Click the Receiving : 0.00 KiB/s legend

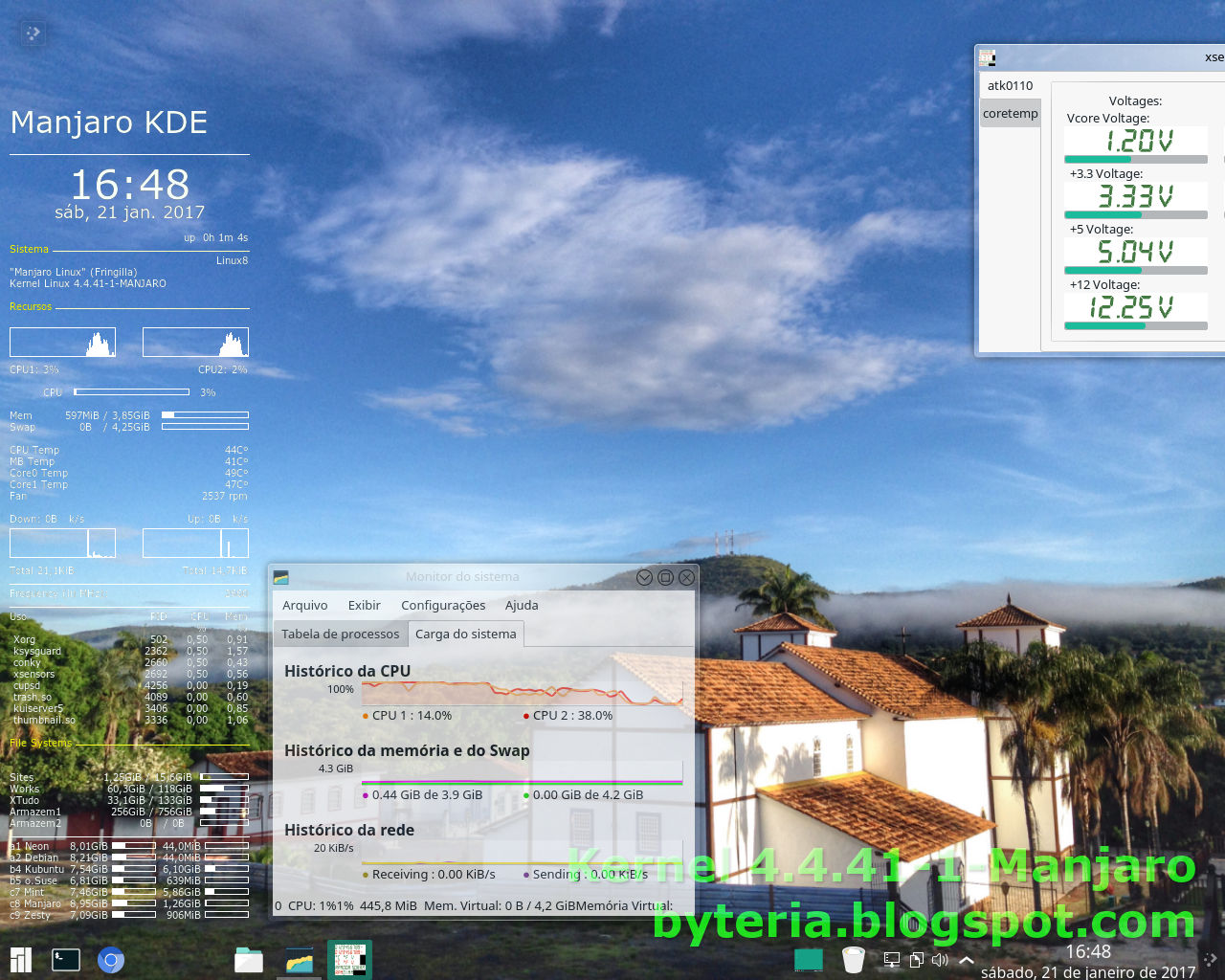429,874
